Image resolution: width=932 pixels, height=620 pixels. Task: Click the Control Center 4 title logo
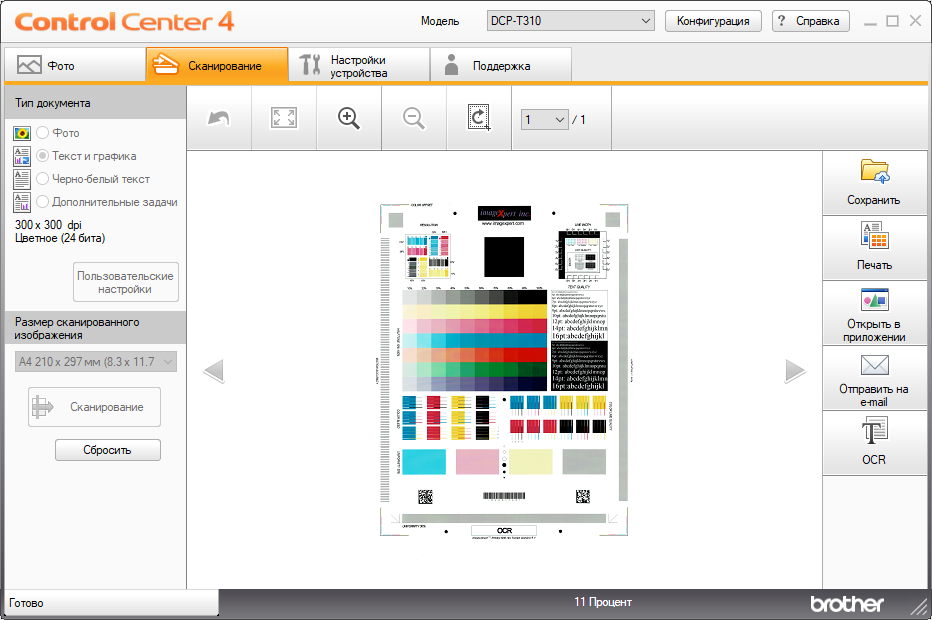(124, 22)
